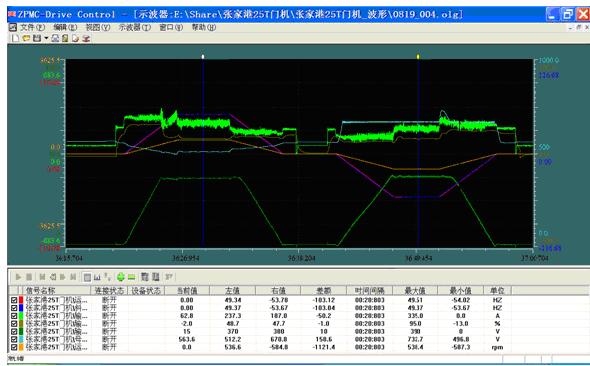Open the 窗口(W) menu

coord(171,27)
